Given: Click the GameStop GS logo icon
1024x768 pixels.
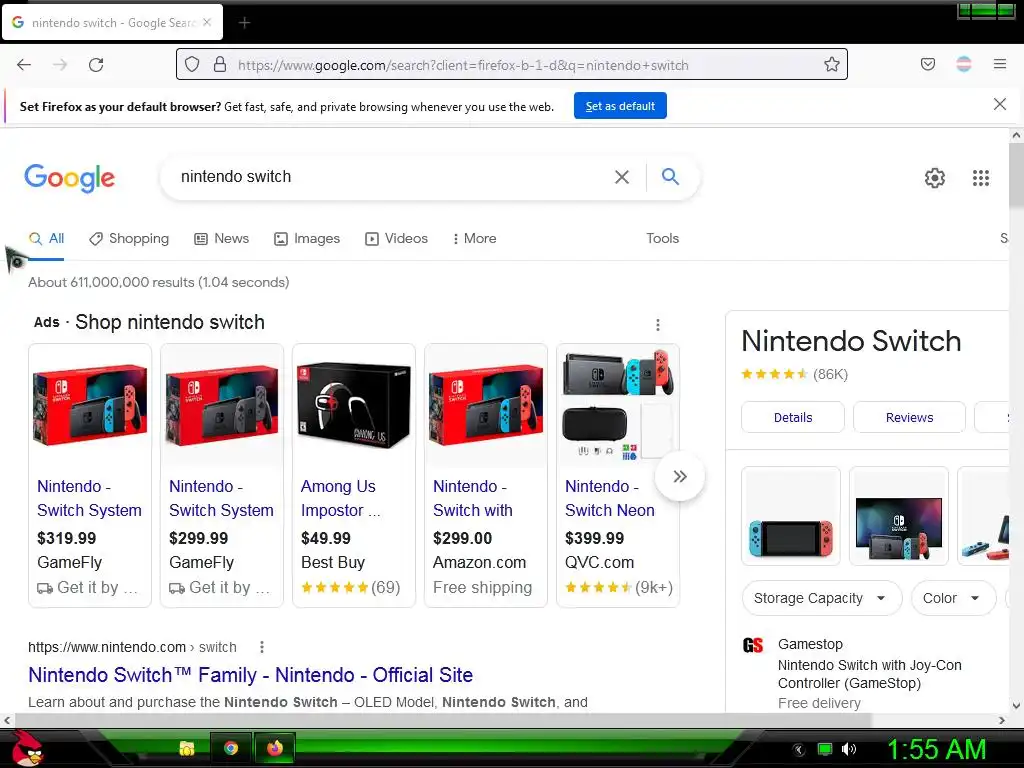Looking at the screenshot, I should point(753,645).
